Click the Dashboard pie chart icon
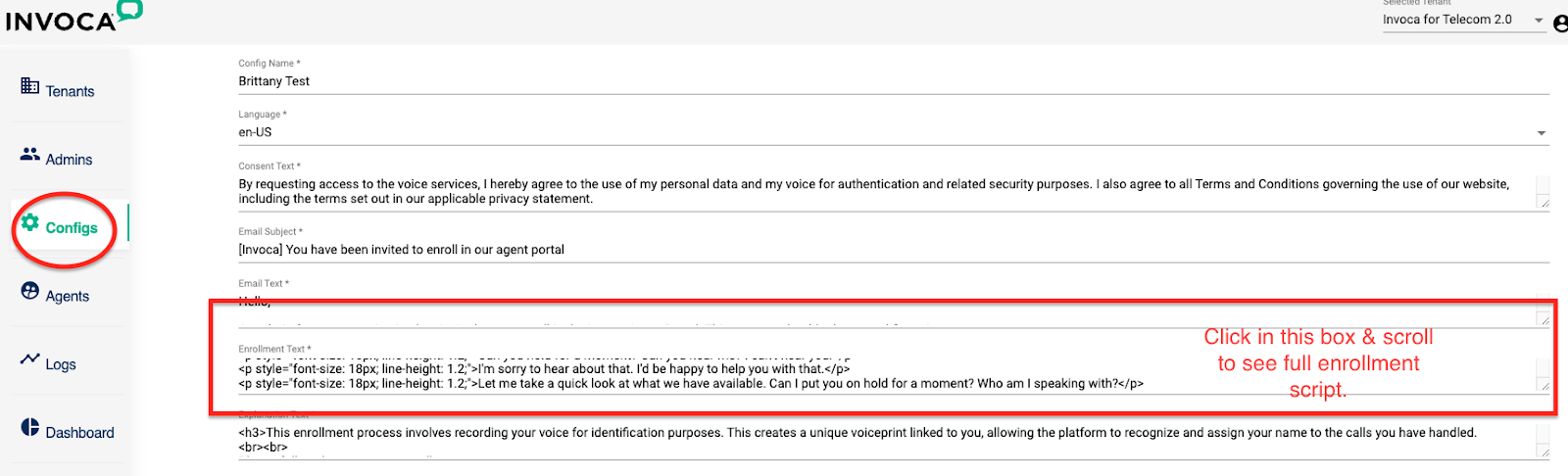 (30, 427)
